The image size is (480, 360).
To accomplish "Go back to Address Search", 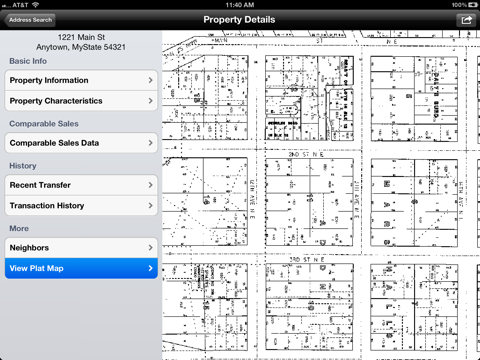I will 30,20.
